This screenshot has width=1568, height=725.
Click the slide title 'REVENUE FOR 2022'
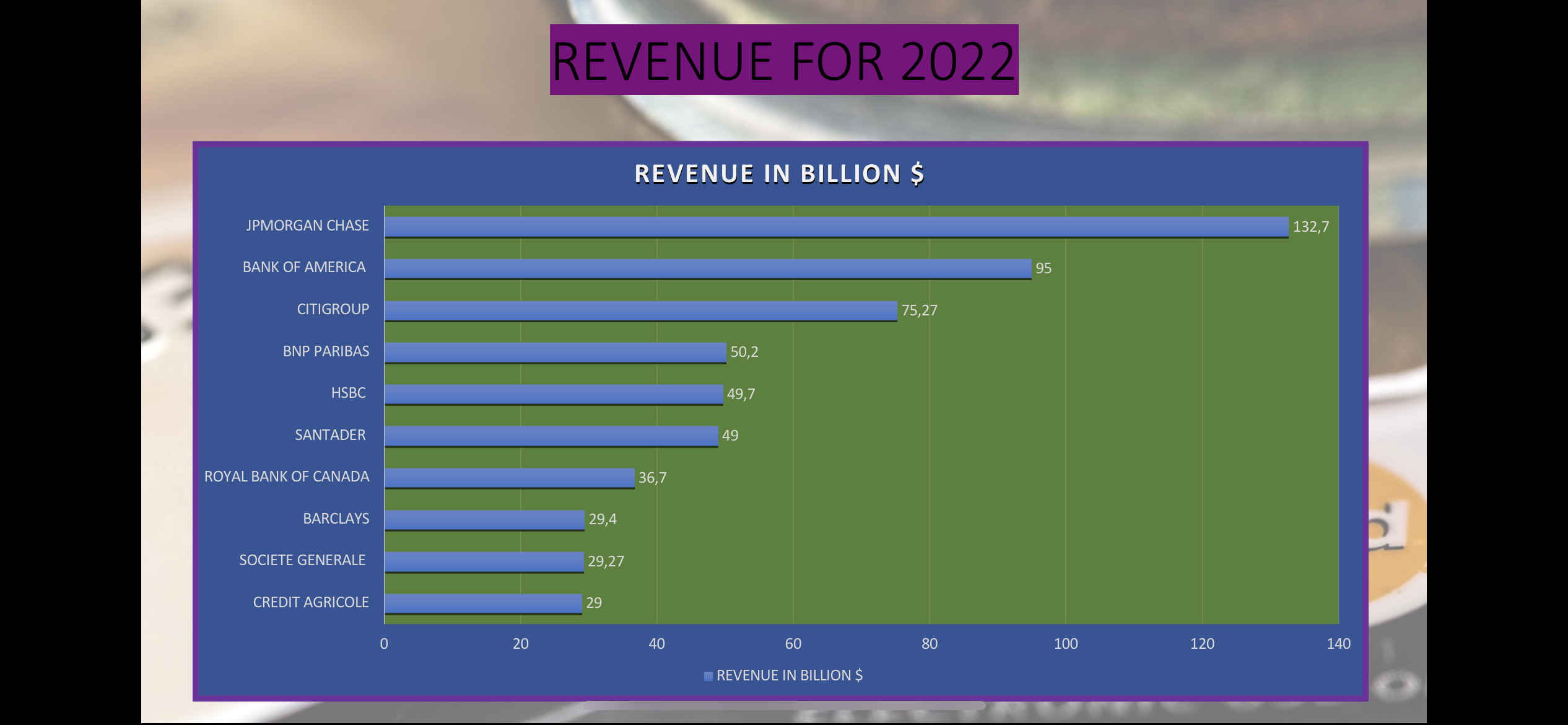(x=784, y=60)
